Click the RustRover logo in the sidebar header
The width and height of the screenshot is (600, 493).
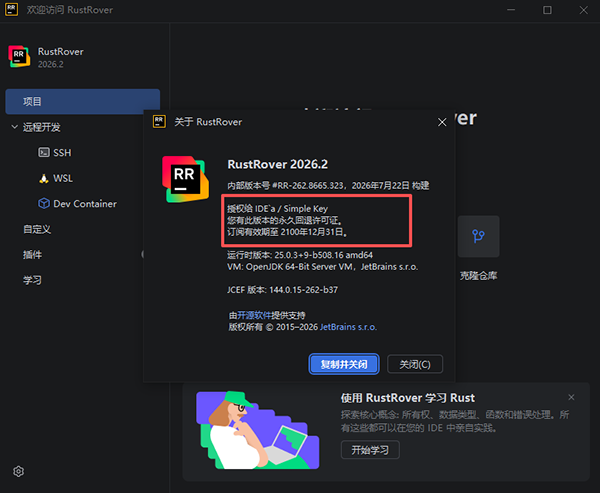(19, 56)
